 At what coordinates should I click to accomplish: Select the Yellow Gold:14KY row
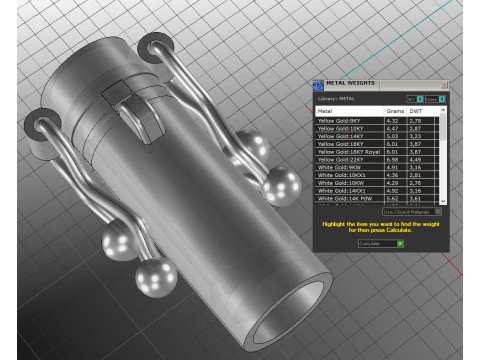click(x=377, y=136)
